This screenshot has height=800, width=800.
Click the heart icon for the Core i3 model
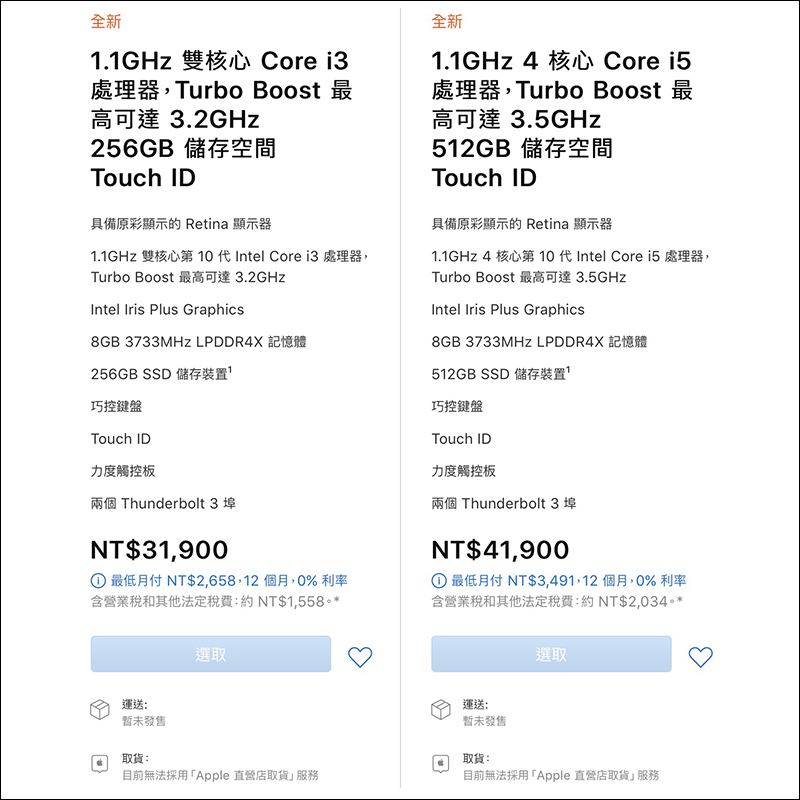360,656
